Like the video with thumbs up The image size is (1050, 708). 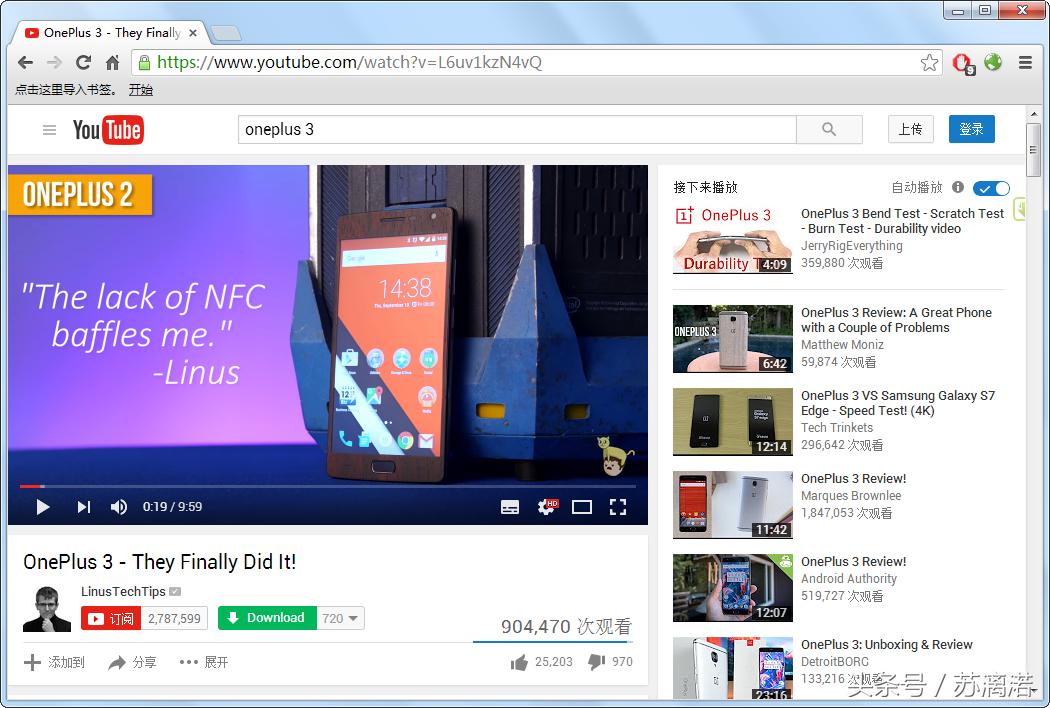coord(519,661)
